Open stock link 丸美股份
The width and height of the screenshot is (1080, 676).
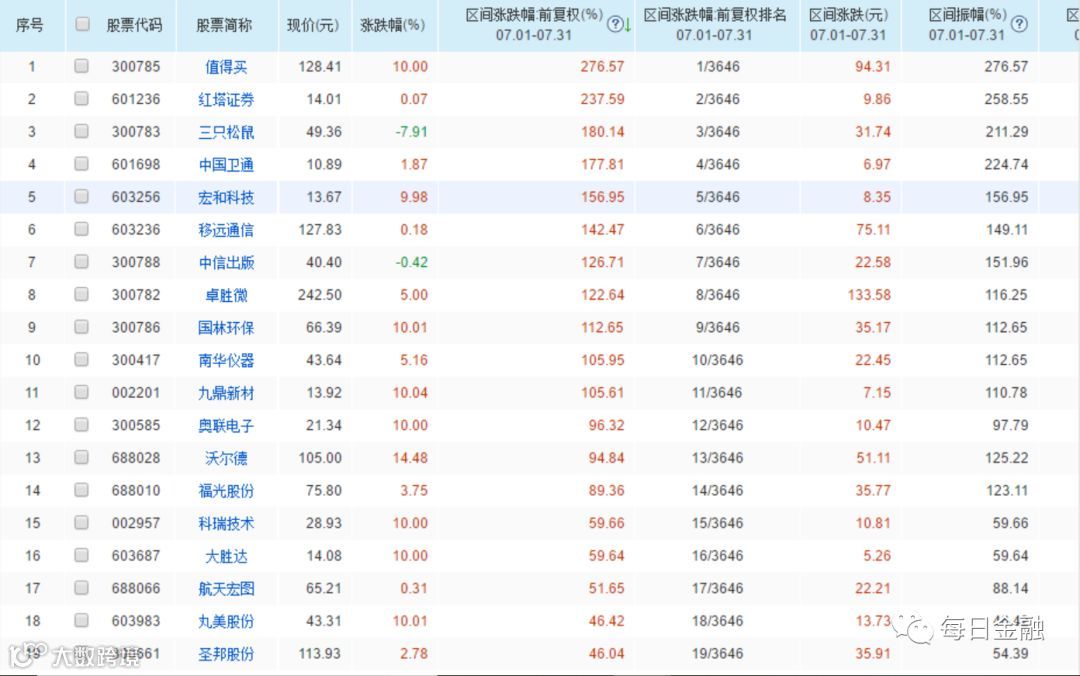(x=226, y=621)
